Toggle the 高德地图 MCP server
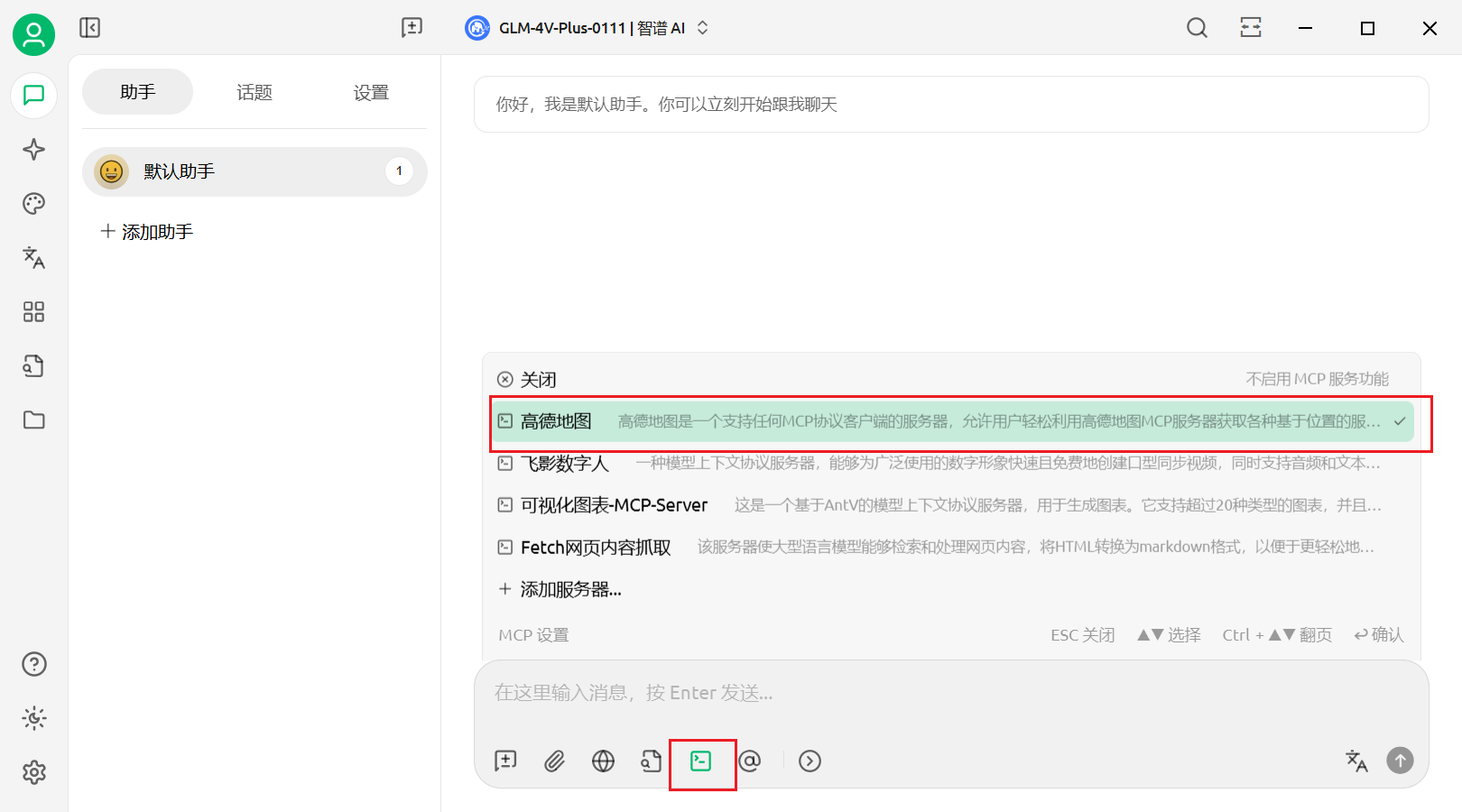The height and width of the screenshot is (812, 1462). (951, 421)
